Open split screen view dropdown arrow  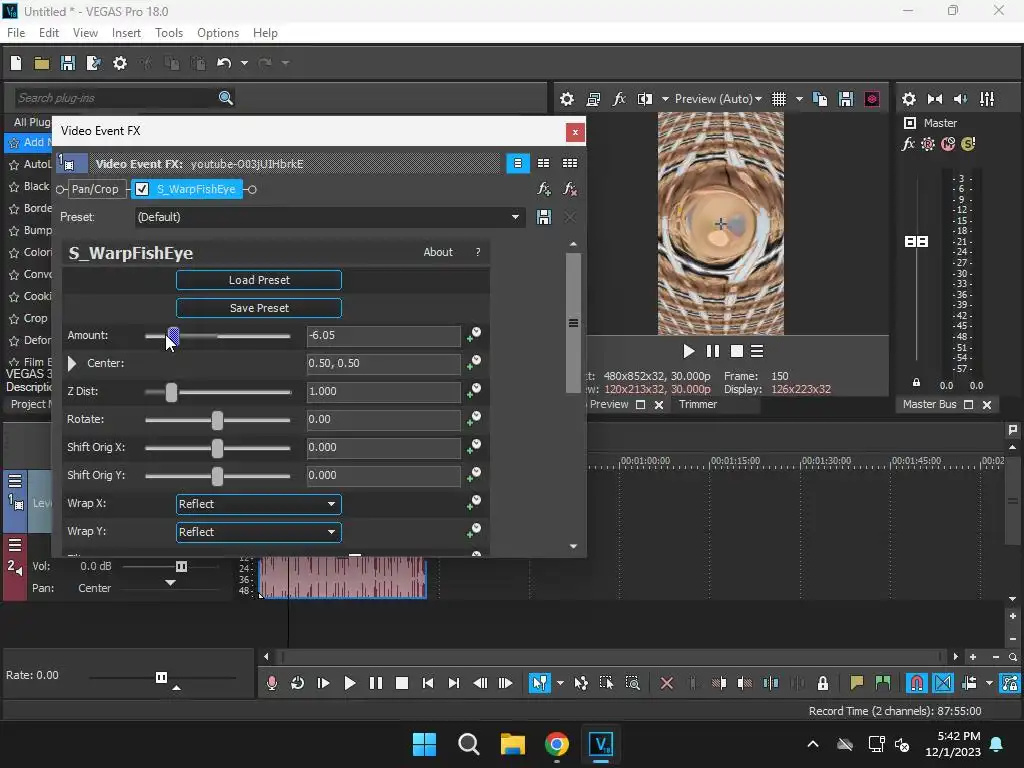point(665,99)
